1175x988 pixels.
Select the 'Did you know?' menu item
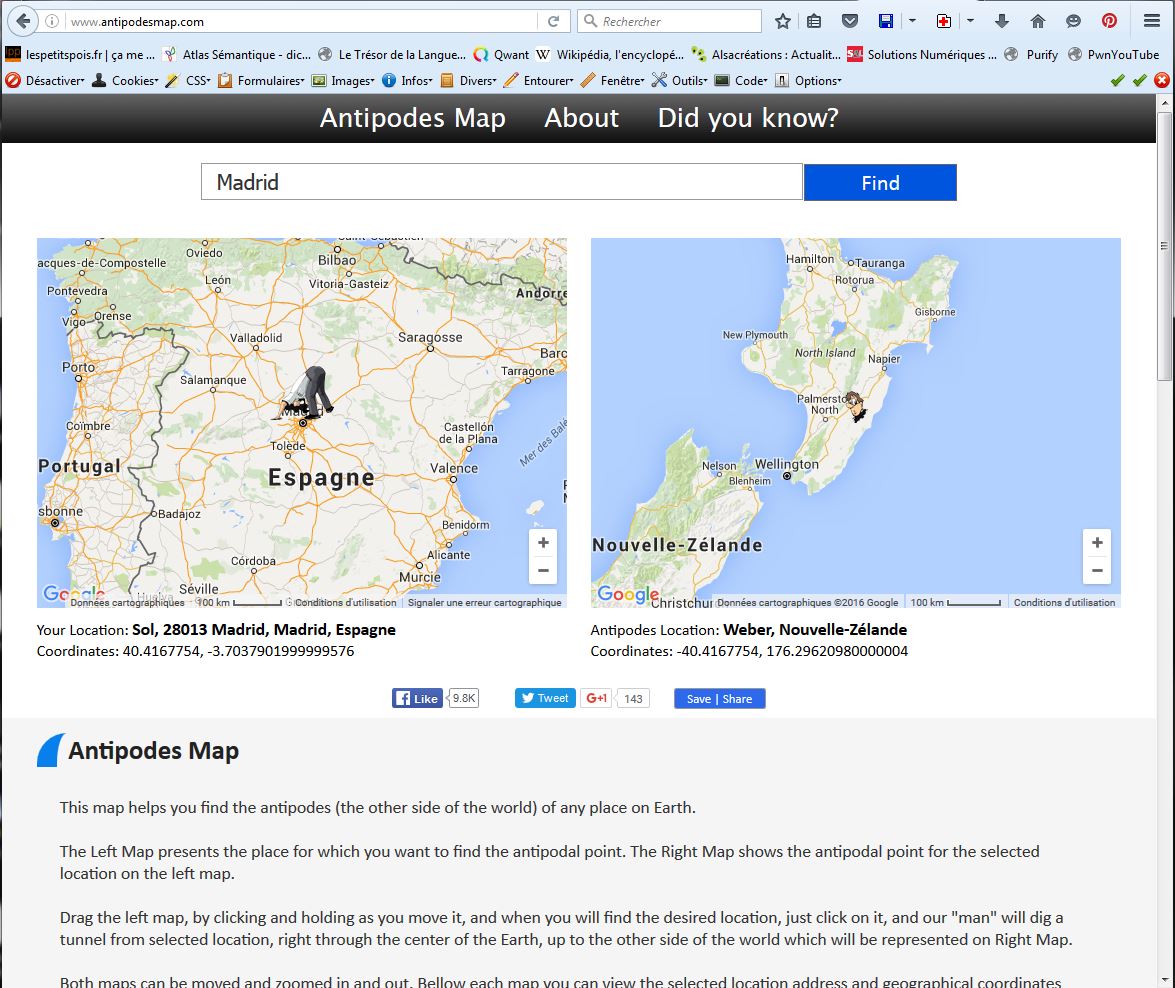pyautogui.click(x=747, y=118)
